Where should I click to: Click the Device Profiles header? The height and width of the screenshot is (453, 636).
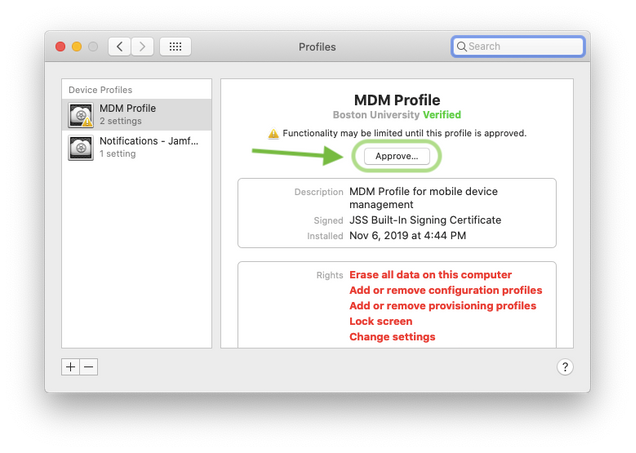click(x=100, y=90)
